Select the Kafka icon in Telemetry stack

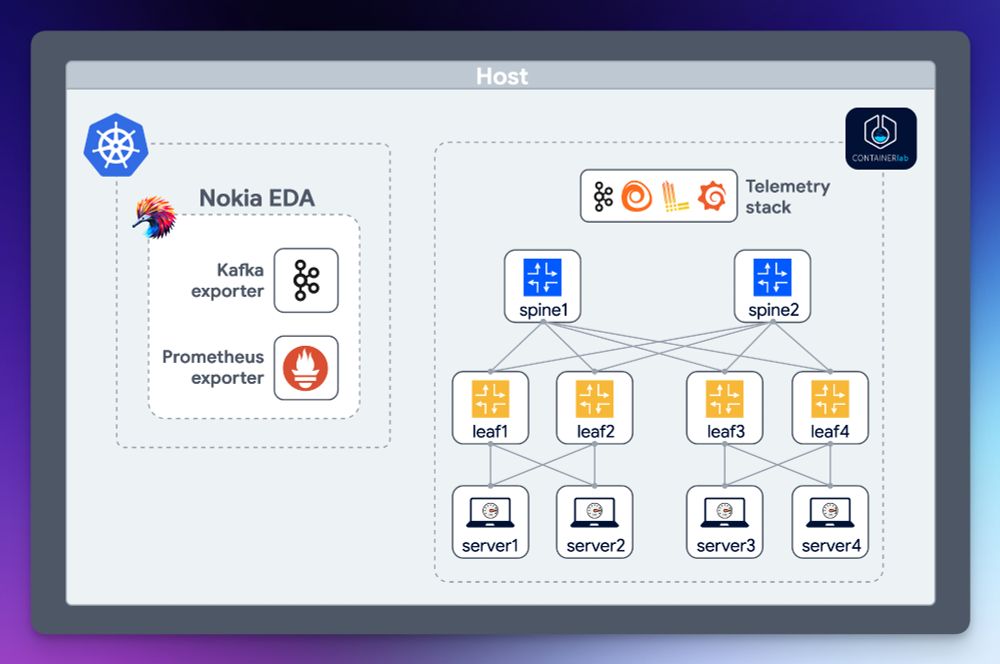coord(603,196)
